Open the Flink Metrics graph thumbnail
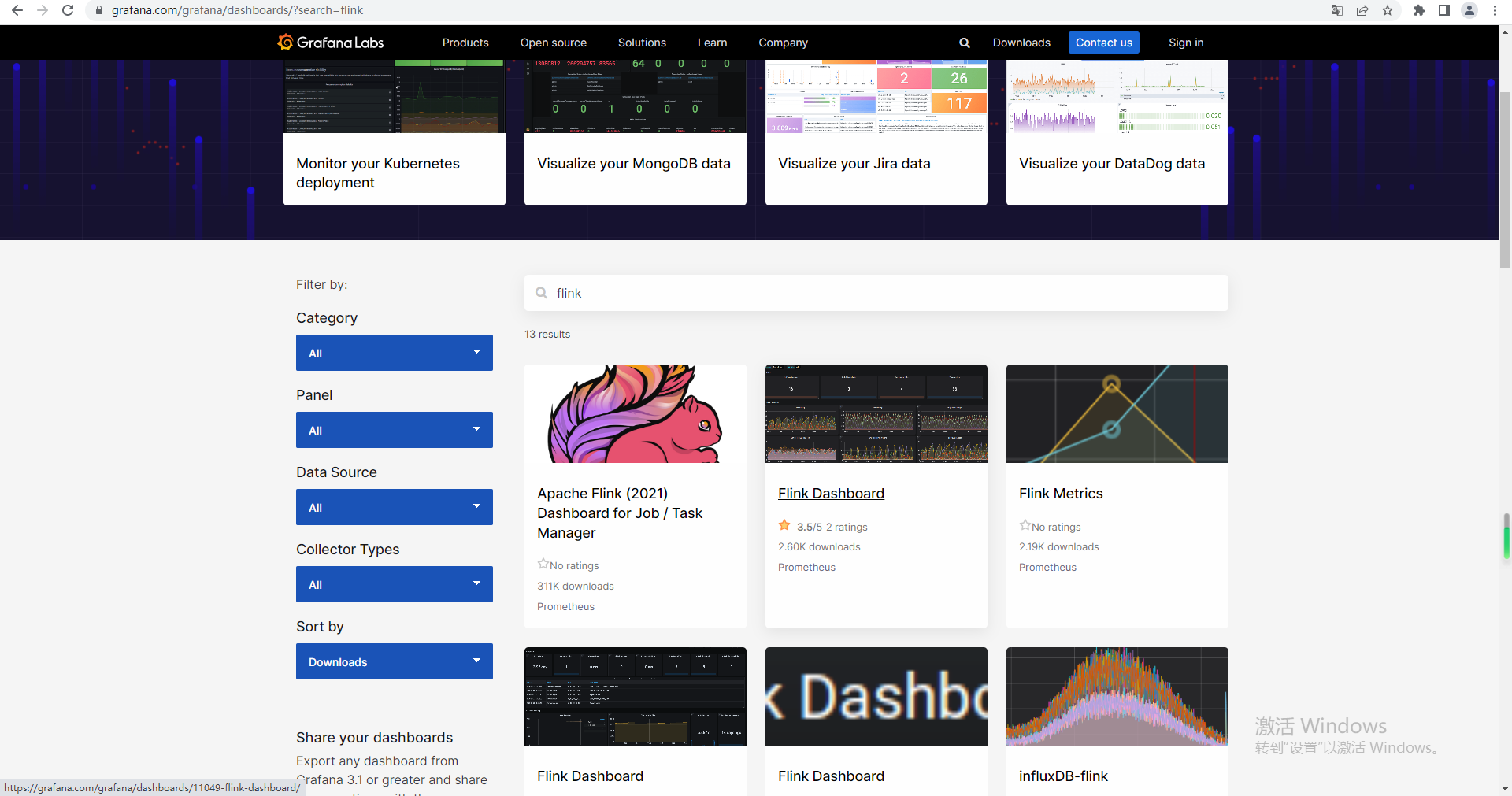Screen dimensions: 1512x796 click(1117, 413)
